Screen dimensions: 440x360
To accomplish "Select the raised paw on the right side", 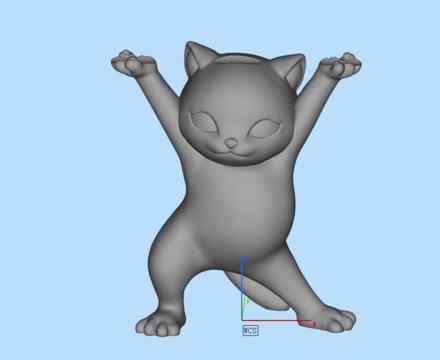I will tap(342, 65).
